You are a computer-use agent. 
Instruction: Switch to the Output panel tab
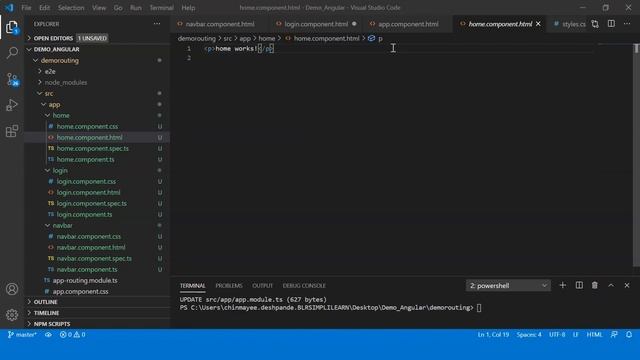pyautogui.click(x=262, y=286)
